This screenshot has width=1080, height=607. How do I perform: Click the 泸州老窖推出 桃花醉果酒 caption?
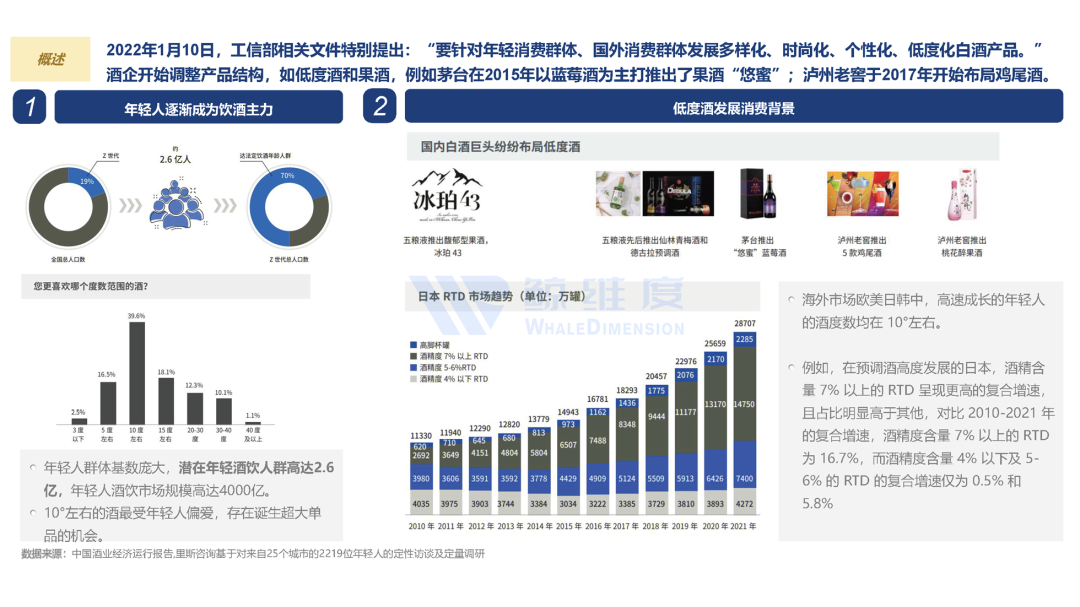(962, 247)
